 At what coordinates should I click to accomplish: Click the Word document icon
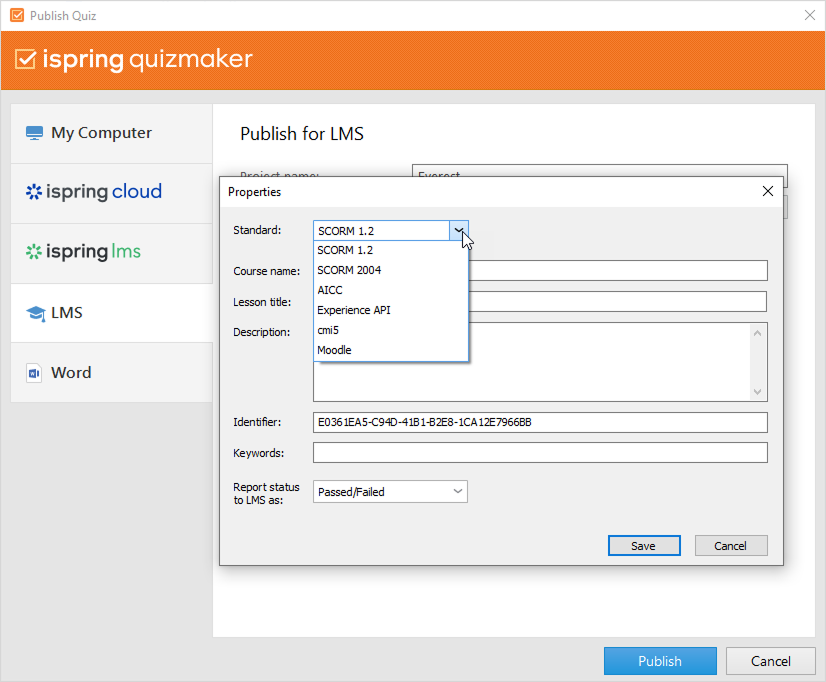(x=34, y=373)
